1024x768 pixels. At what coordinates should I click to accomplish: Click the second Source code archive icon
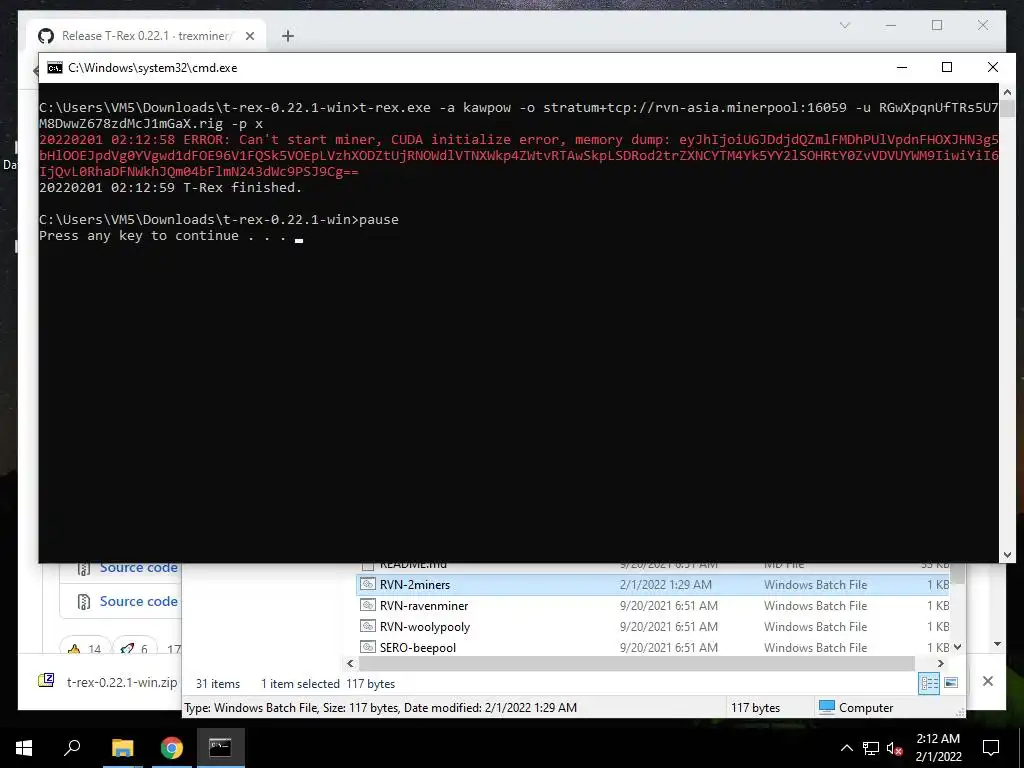84,601
